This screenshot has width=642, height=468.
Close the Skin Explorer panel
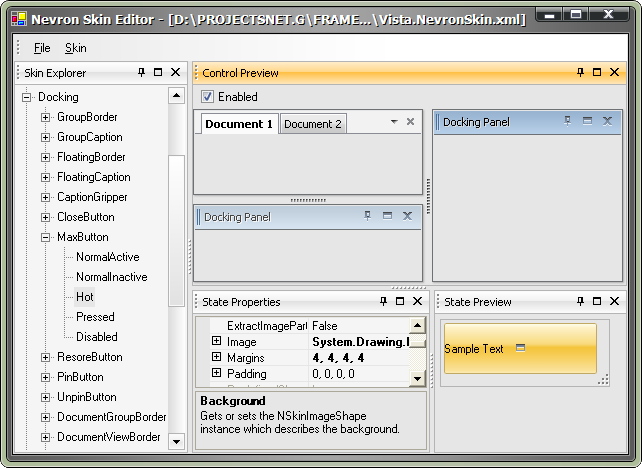(x=175, y=72)
